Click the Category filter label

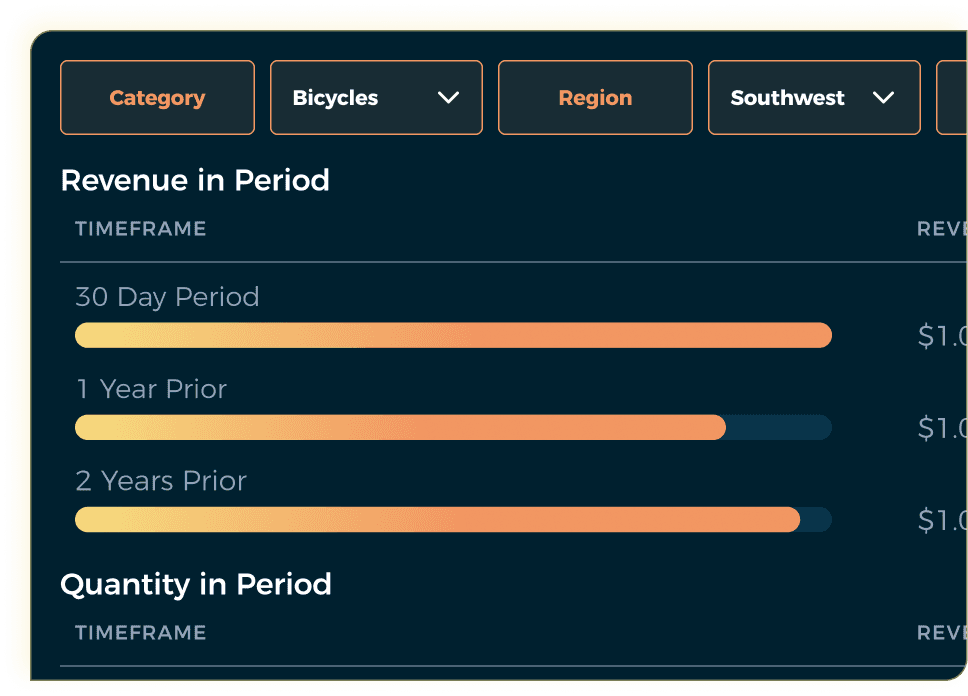point(157,97)
